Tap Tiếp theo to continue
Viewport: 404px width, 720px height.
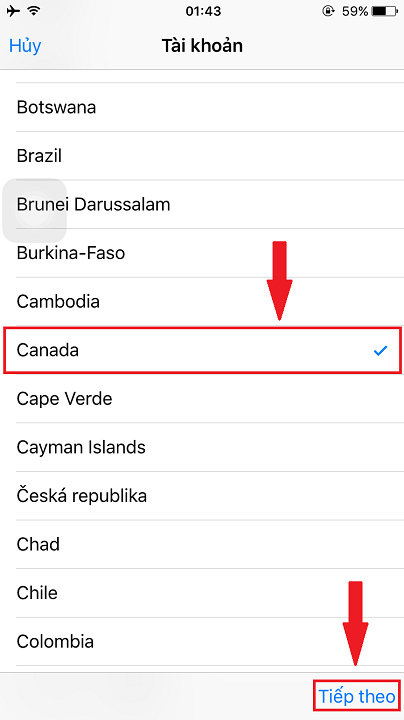[357, 696]
